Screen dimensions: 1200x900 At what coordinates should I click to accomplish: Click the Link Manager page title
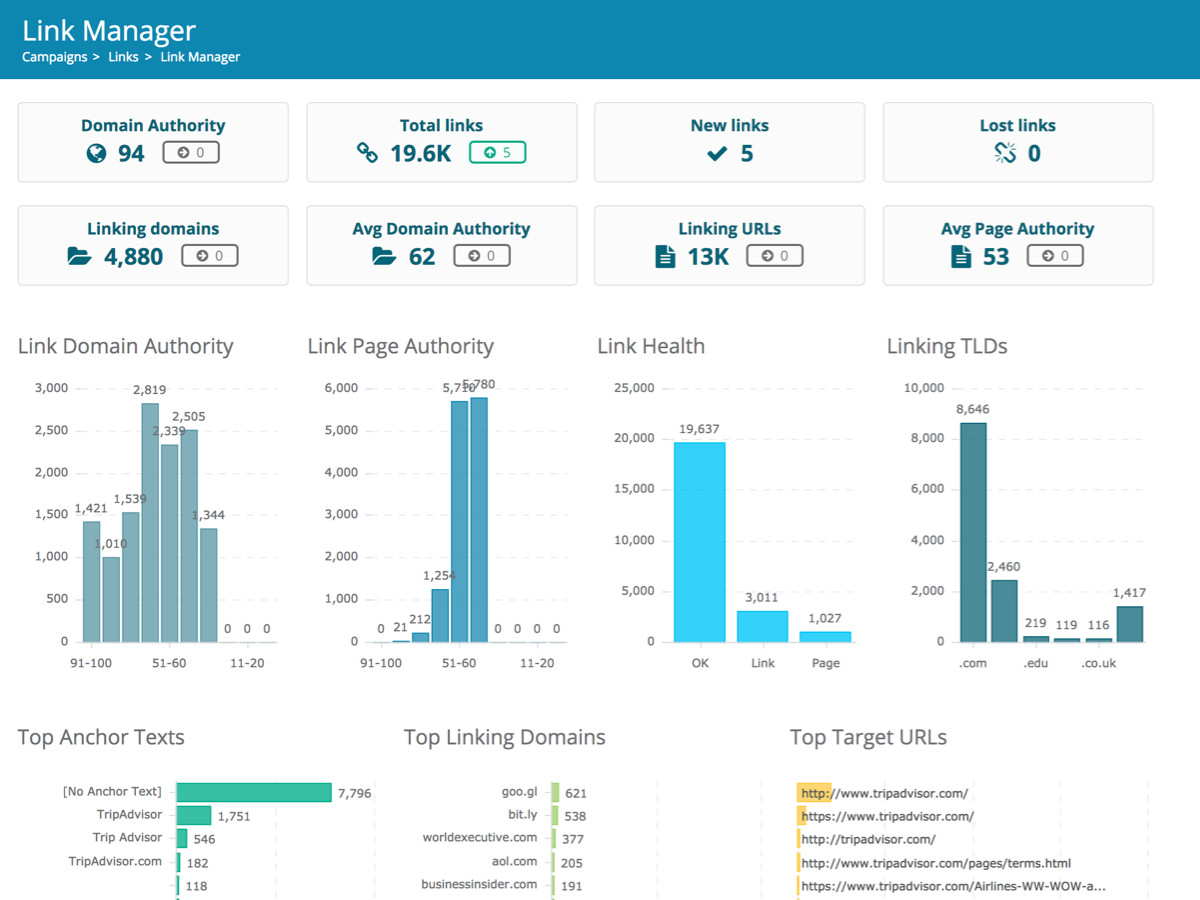(109, 30)
